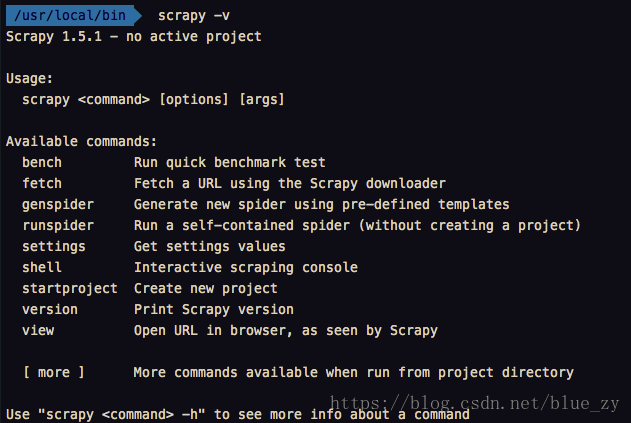Click the text 'Run quick benchmark test'
The image size is (631, 423).
coord(229,162)
